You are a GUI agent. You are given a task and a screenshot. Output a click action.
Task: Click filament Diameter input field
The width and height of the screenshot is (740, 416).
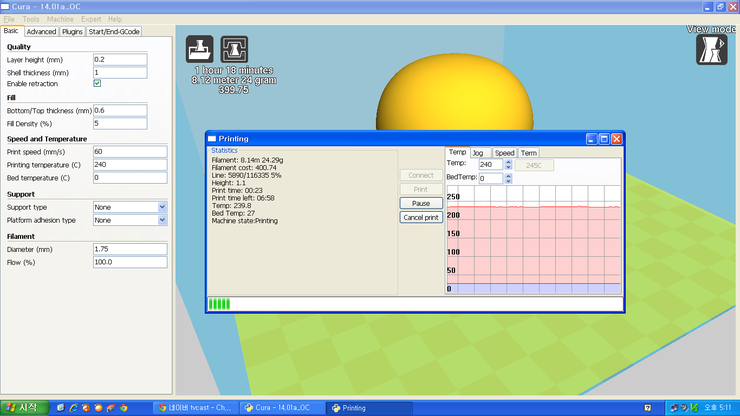point(130,249)
